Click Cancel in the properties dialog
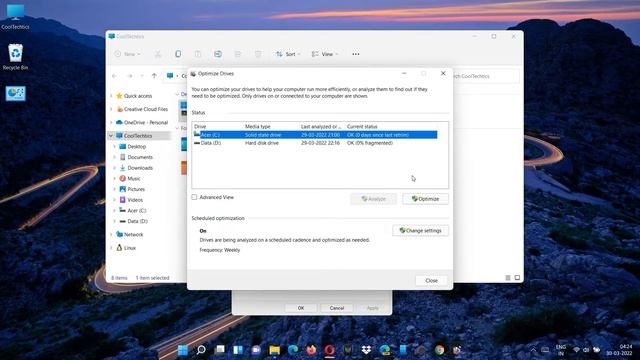This screenshot has width=640, height=360. click(x=337, y=308)
